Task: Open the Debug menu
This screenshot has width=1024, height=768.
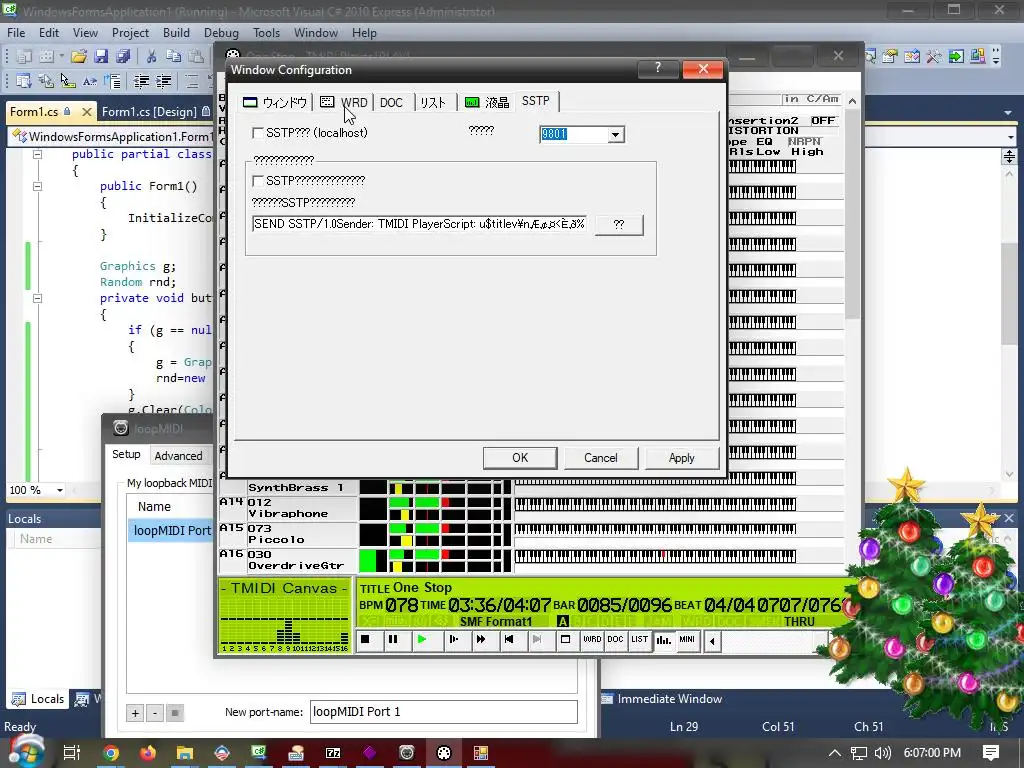Action: point(221,33)
